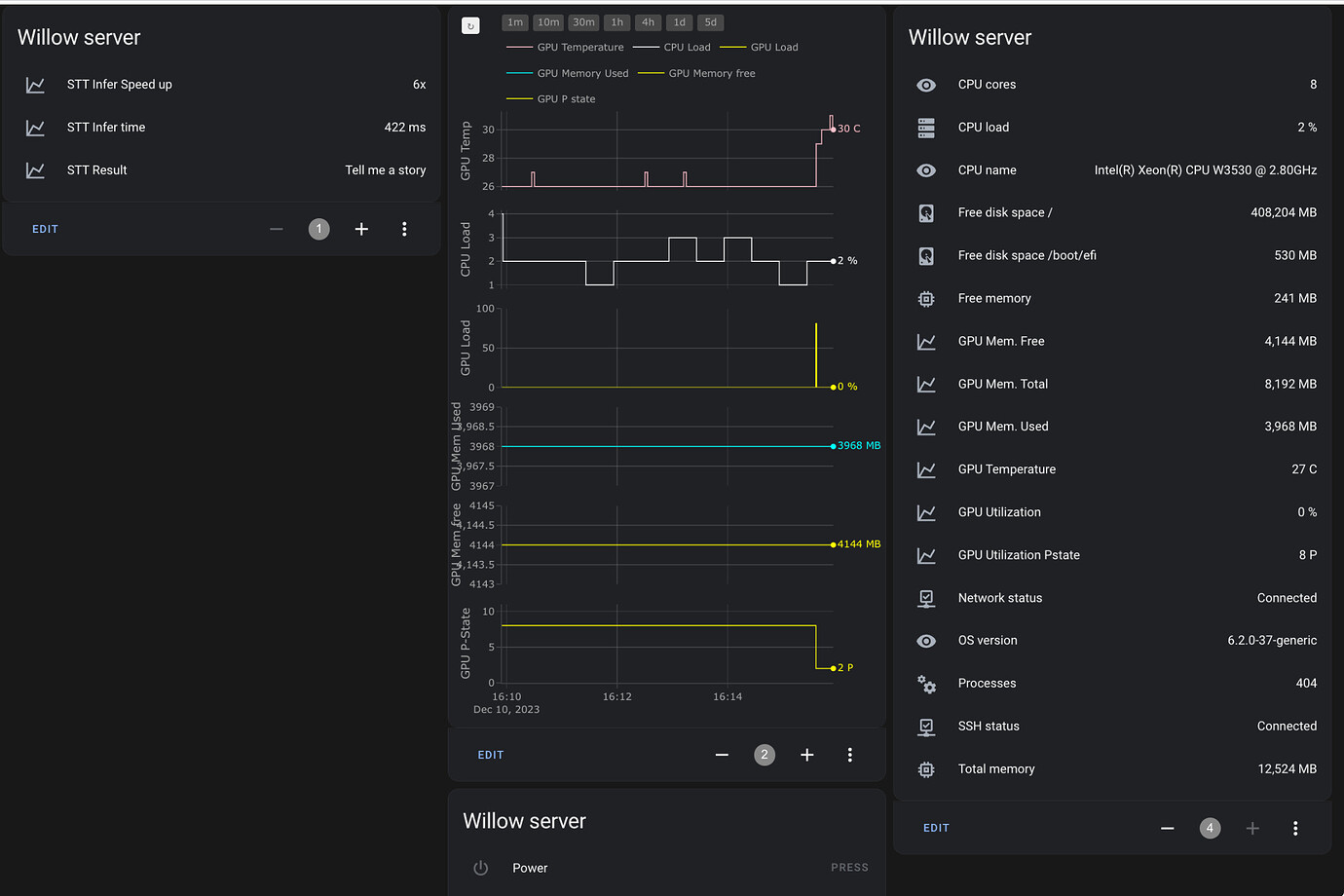1344x896 pixels.
Task: Click position badge 2 on graph card
Action: [765, 755]
